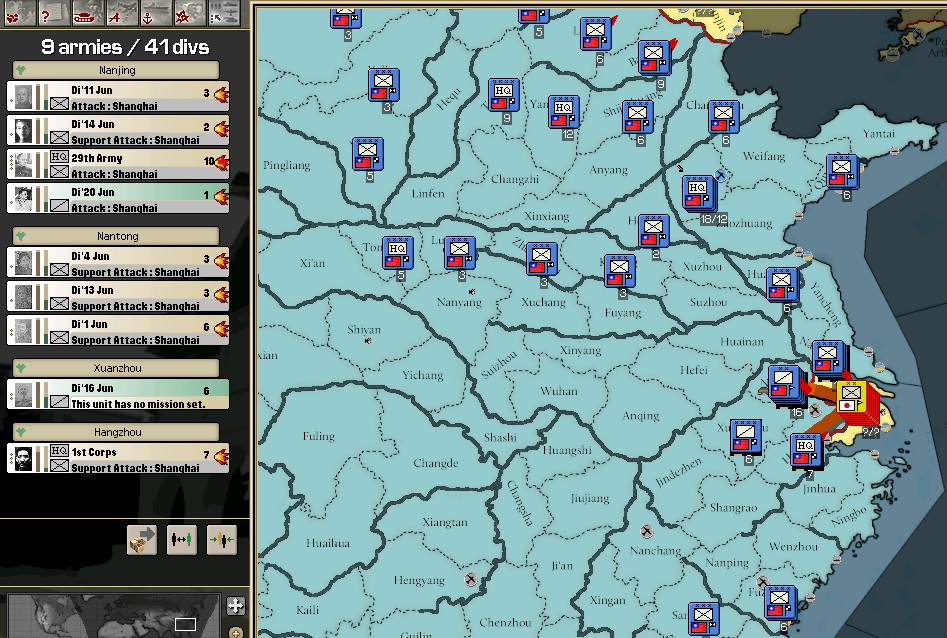This screenshot has height=638, width=947.
Task: Select the Changde province on the map
Action: pos(435,463)
